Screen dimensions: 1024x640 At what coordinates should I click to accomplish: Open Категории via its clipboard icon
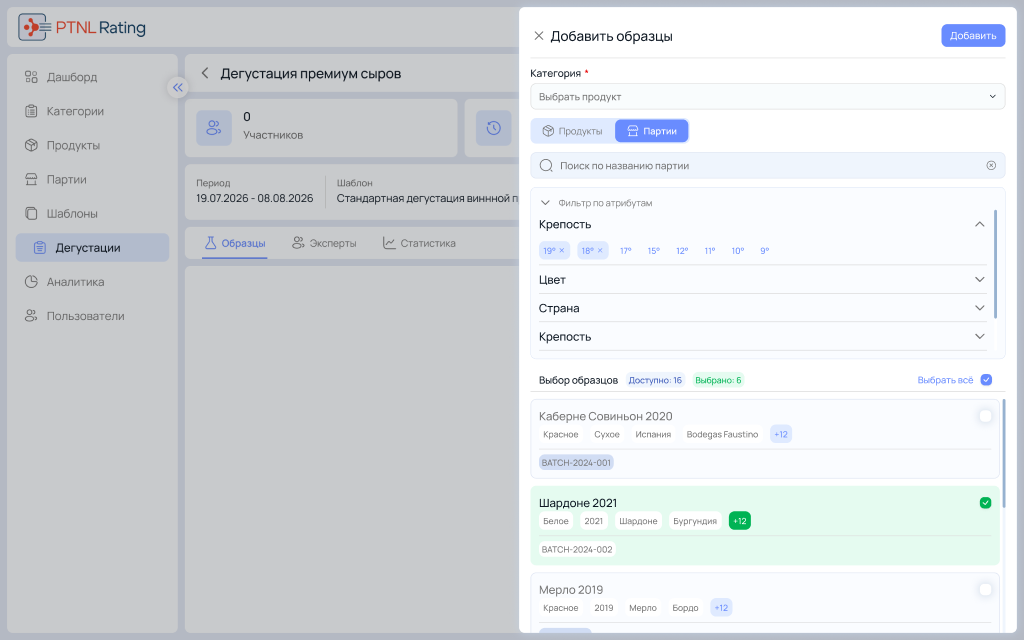31,111
